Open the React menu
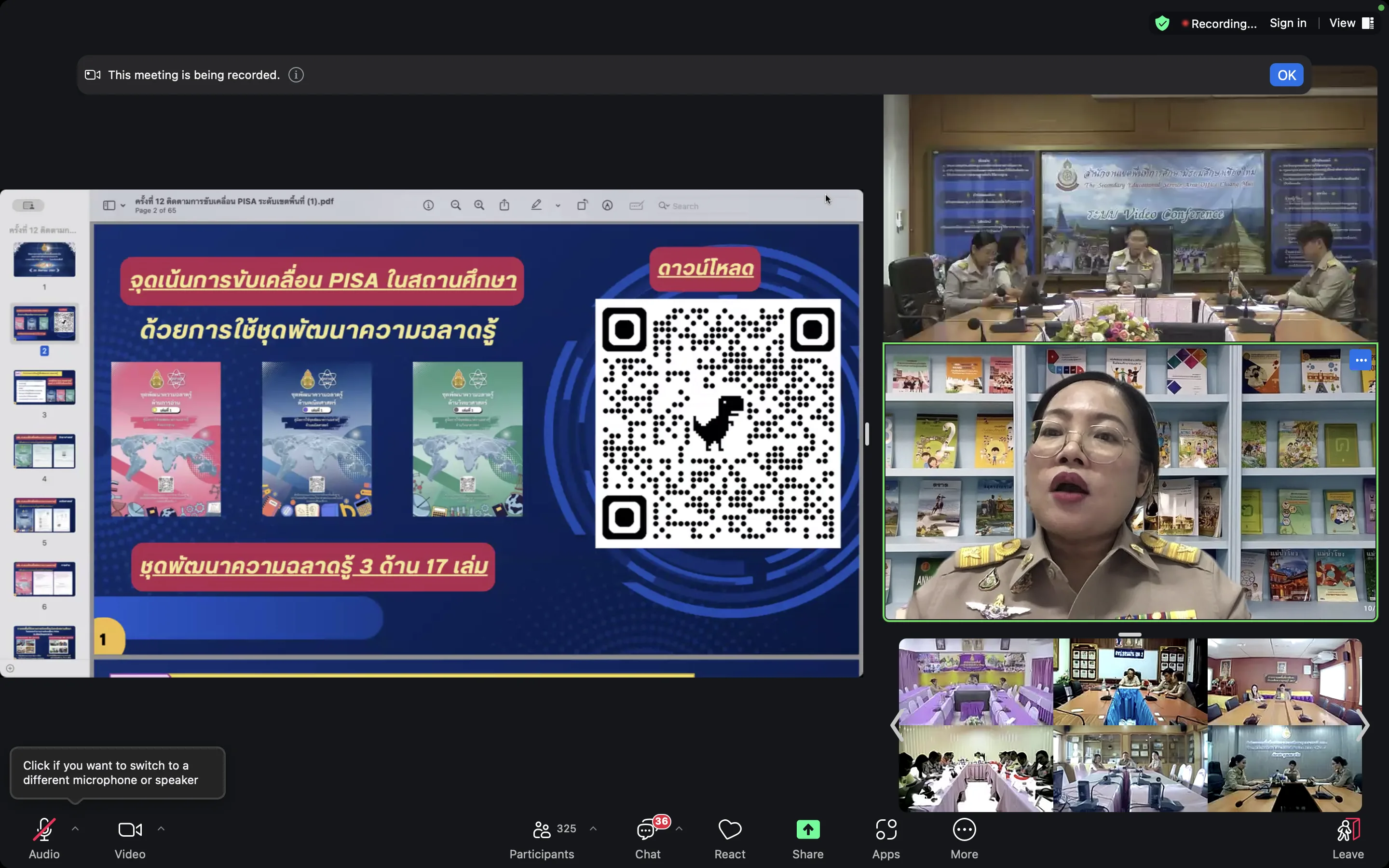 pos(730,838)
